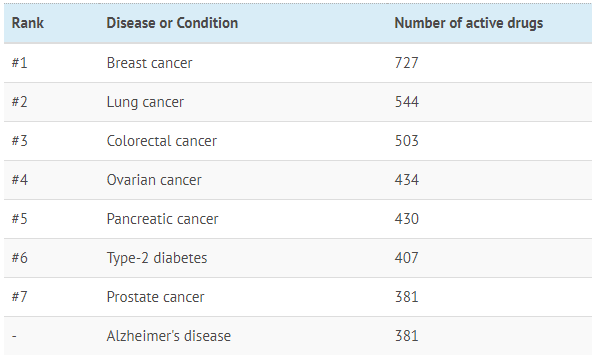Viewport: 592px width, 361px height.
Task: Click the value 544 for Lung cancer
Action: (407, 102)
